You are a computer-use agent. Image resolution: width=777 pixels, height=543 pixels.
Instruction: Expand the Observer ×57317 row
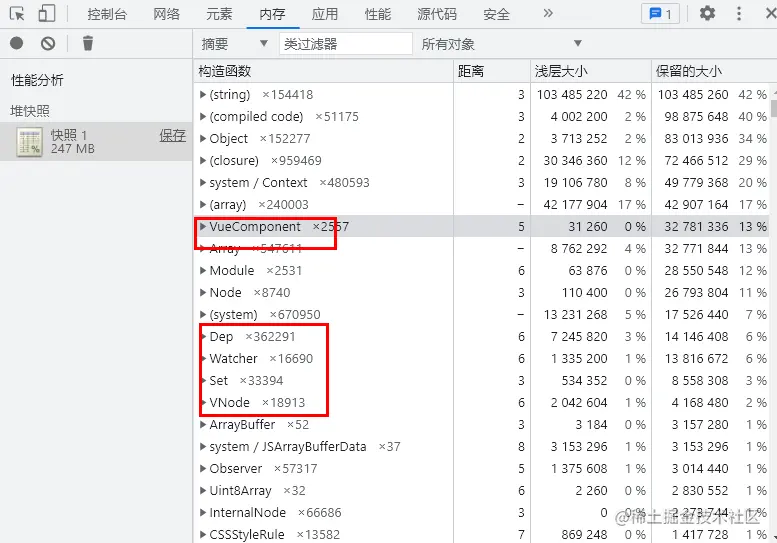click(x=203, y=468)
